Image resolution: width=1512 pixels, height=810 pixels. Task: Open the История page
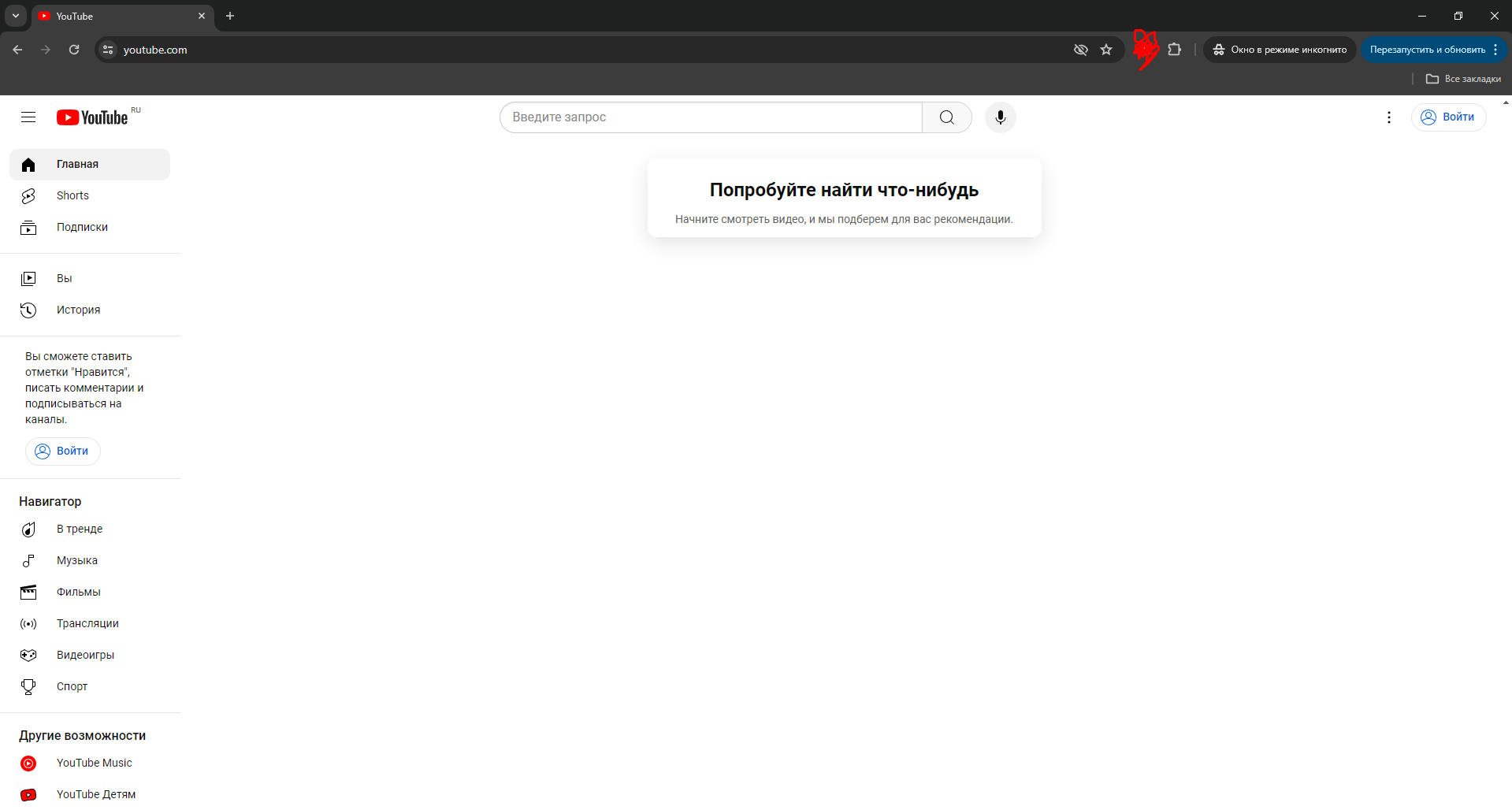click(78, 310)
